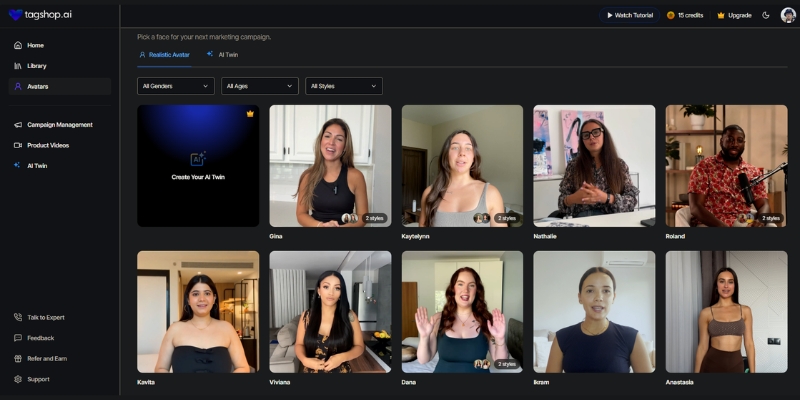Go to Library in sidebar
This screenshot has width=800, height=400.
pyautogui.click(x=36, y=66)
